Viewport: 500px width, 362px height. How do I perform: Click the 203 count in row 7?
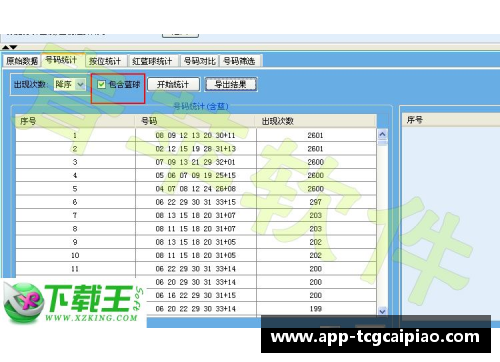click(x=315, y=215)
